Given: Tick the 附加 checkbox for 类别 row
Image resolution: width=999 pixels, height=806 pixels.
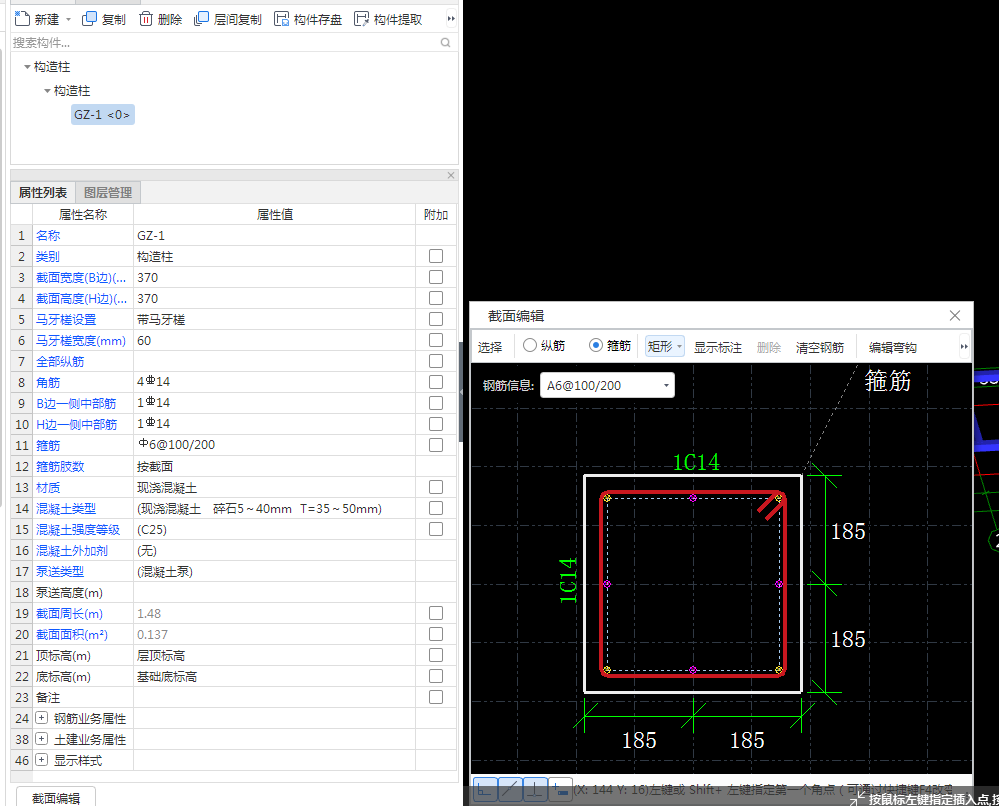Looking at the screenshot, I should (x=436, y=256).
